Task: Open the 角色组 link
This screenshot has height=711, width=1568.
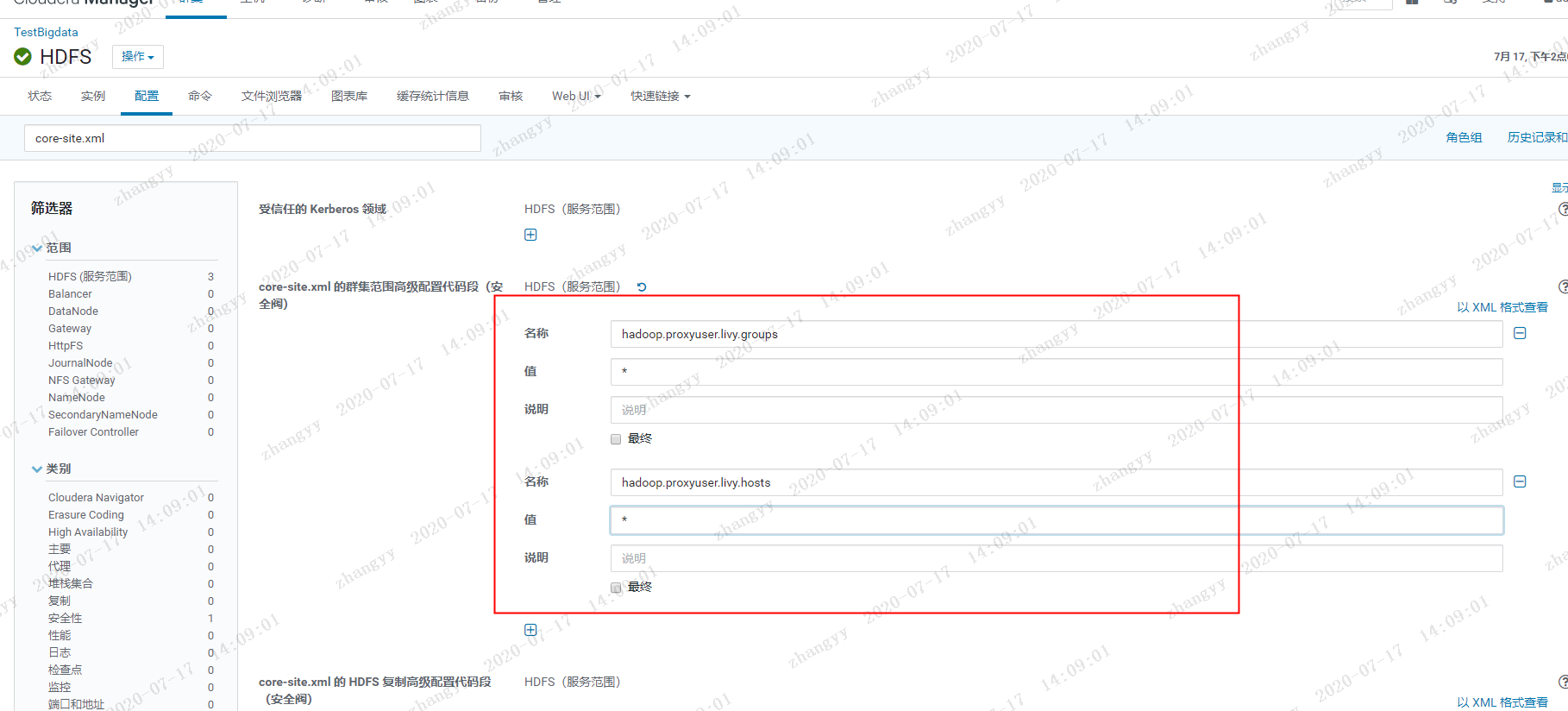Action: click(x=1464, y=137)
